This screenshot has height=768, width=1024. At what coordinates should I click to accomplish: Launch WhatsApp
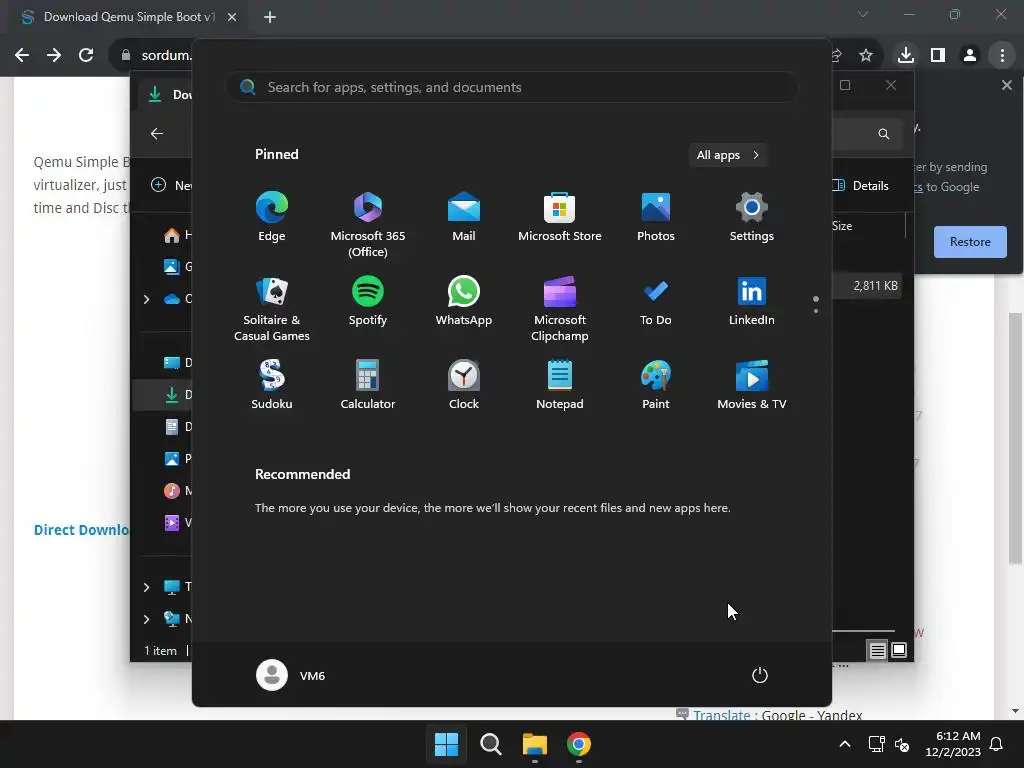coord(464,301)
